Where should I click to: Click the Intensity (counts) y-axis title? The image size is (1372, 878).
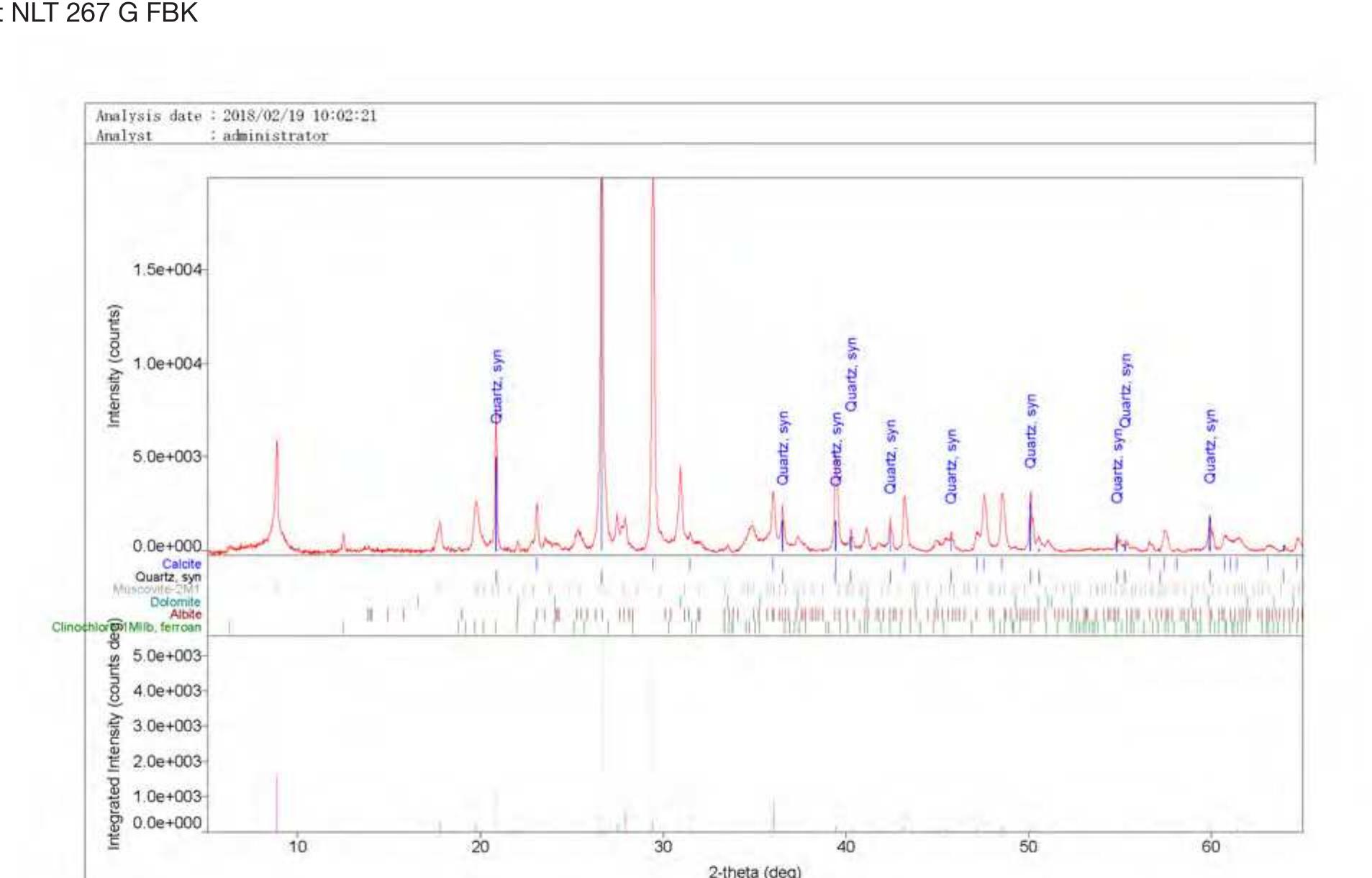click(x=114, y=366)
